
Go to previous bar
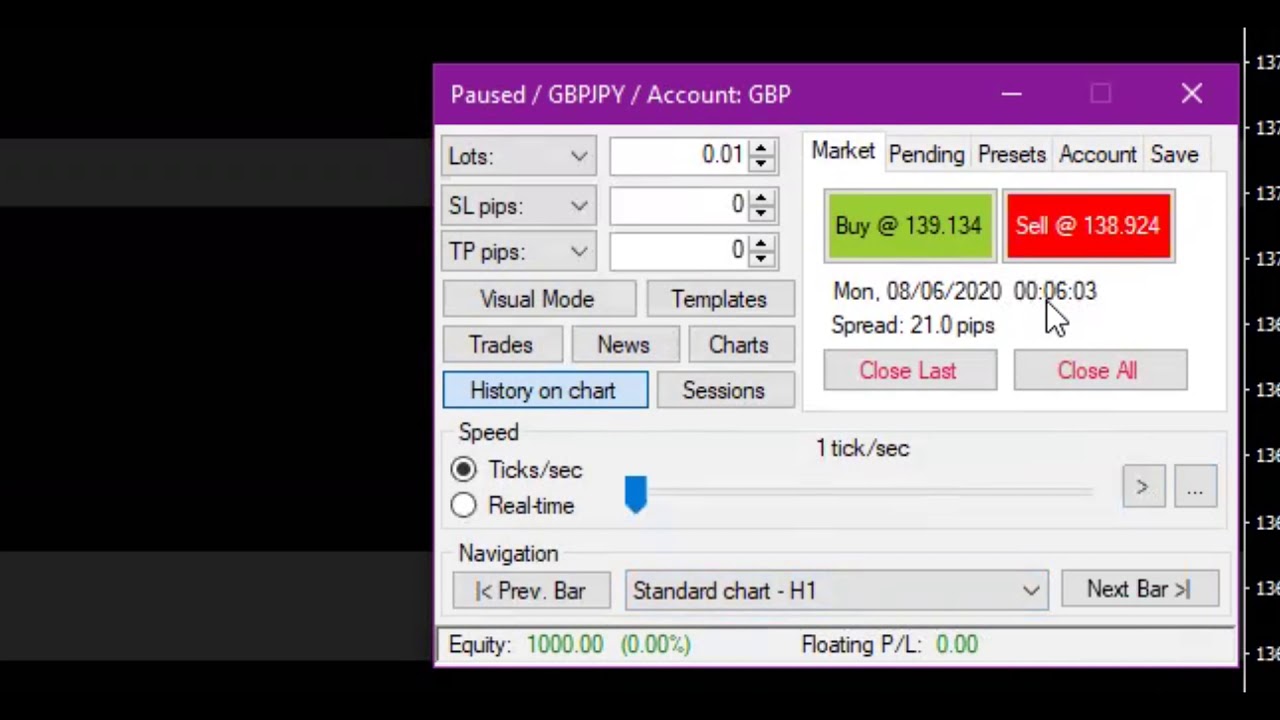coord(531,590)
